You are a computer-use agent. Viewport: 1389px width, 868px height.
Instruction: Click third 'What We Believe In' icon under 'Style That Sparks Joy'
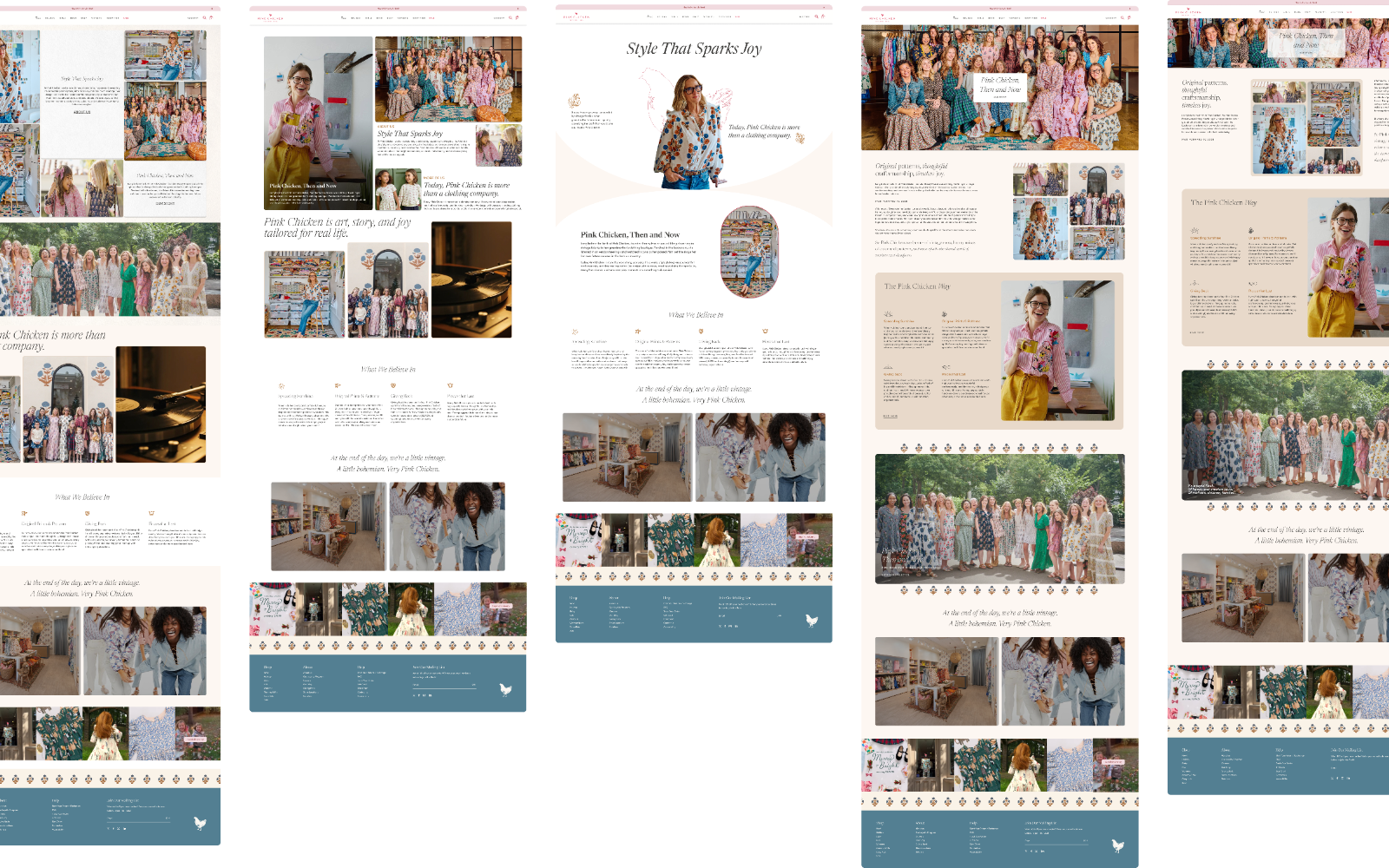pyautogui.click(x=701, y=332)
